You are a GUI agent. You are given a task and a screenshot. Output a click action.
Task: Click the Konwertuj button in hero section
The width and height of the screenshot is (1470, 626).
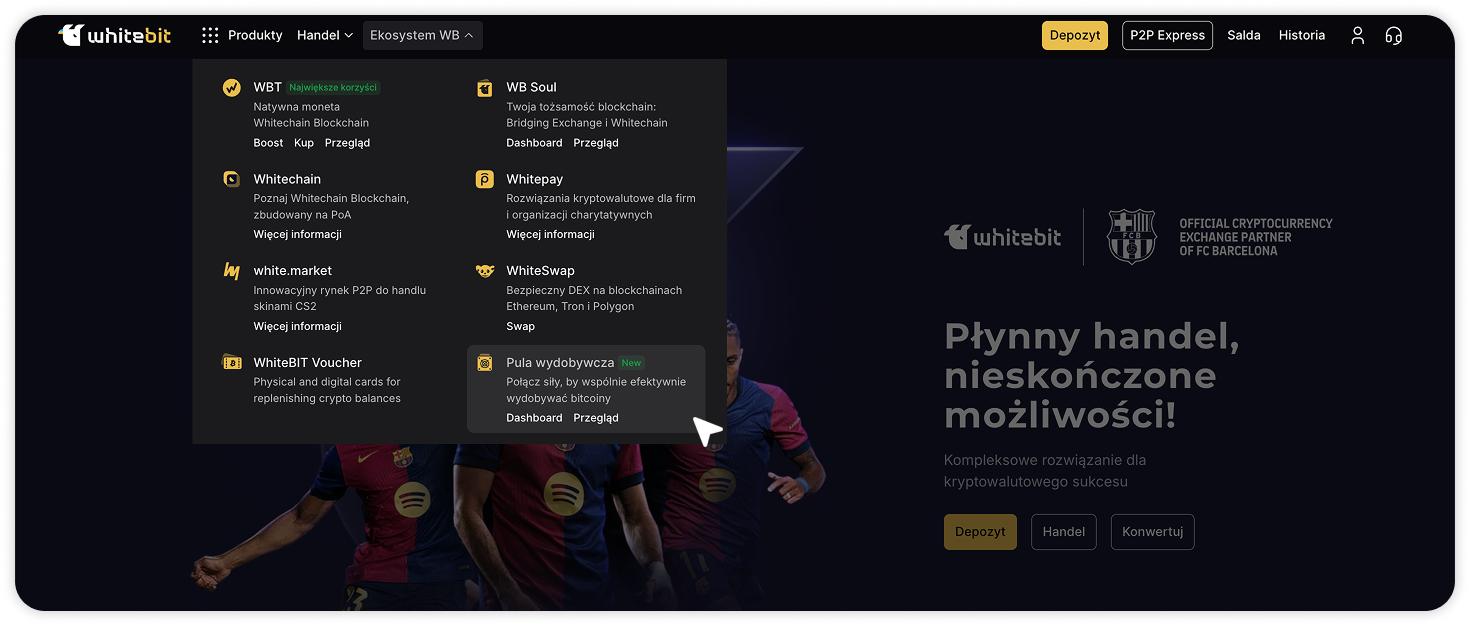1152,532
